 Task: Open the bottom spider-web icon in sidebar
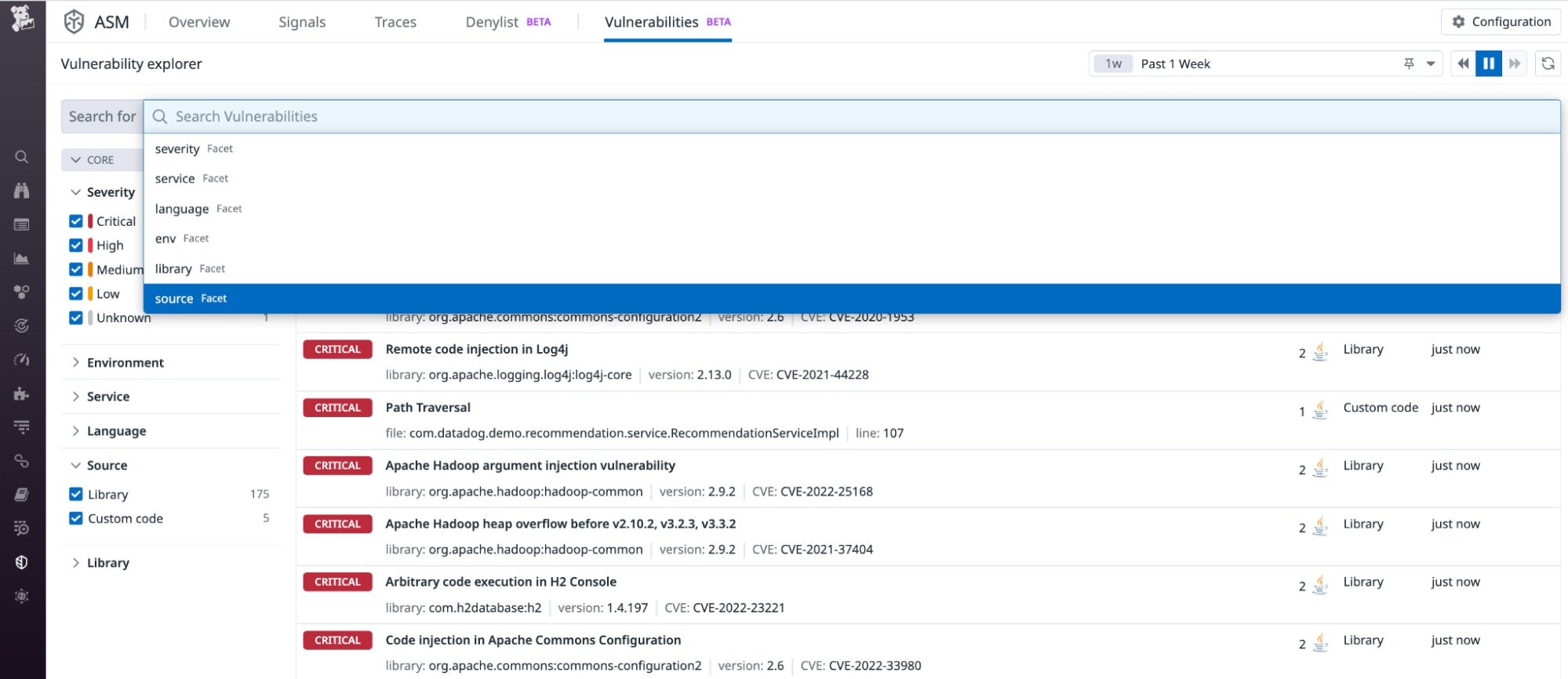point(22,596)
